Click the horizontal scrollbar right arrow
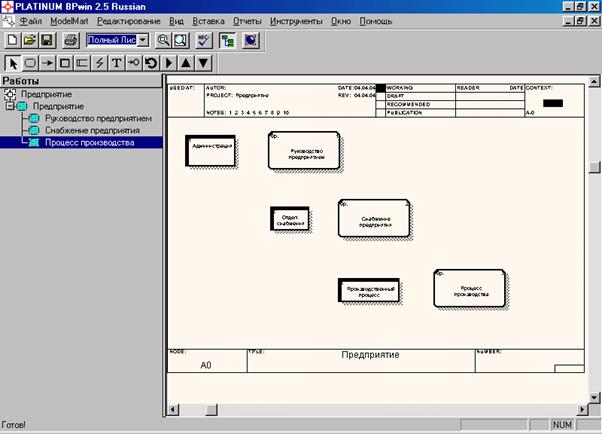The image size is (602, 434). tap(581, 410)
